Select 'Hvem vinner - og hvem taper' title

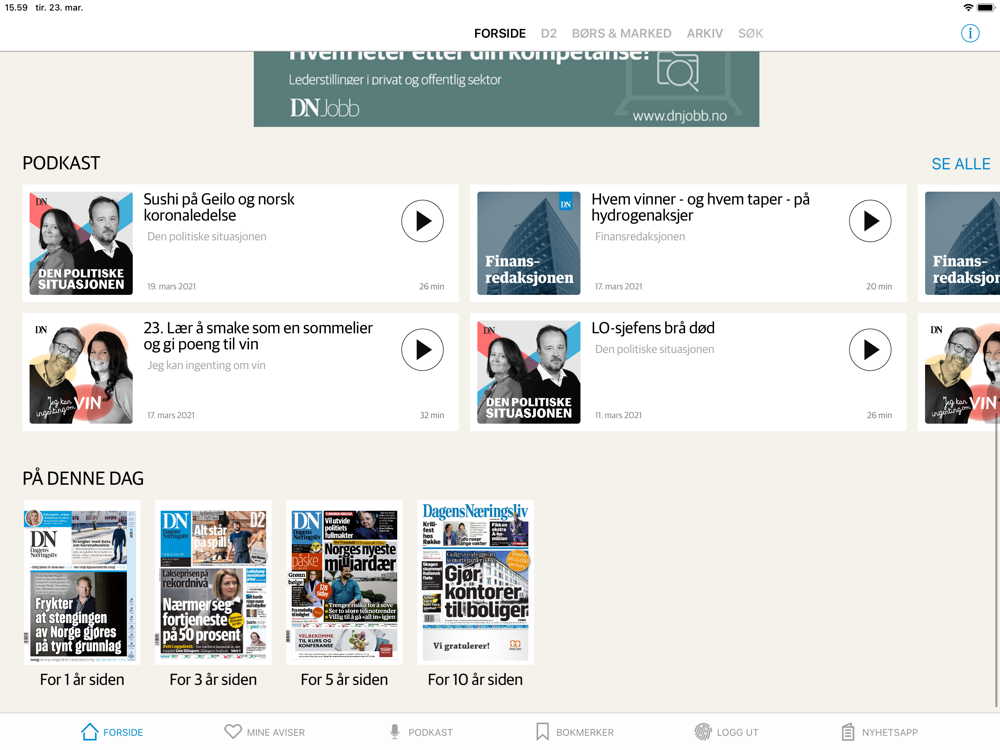click(700, 207)
